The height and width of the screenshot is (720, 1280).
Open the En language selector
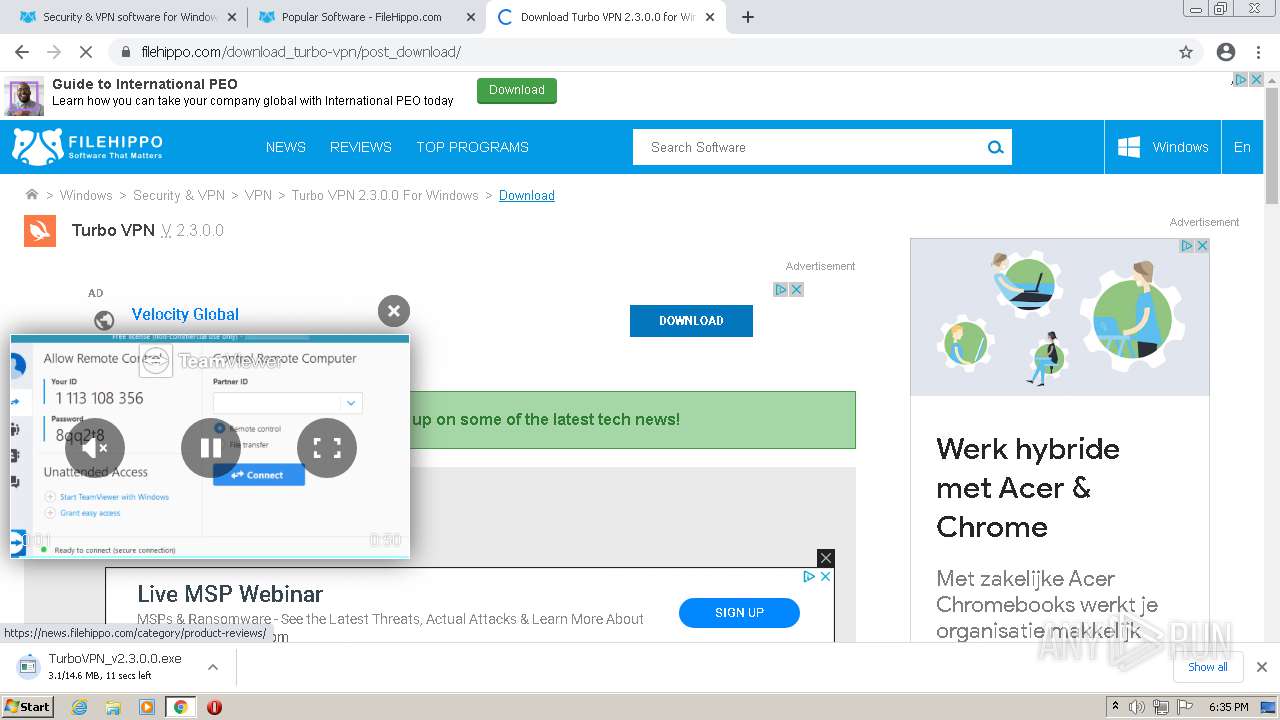(x=1242, y=147)
